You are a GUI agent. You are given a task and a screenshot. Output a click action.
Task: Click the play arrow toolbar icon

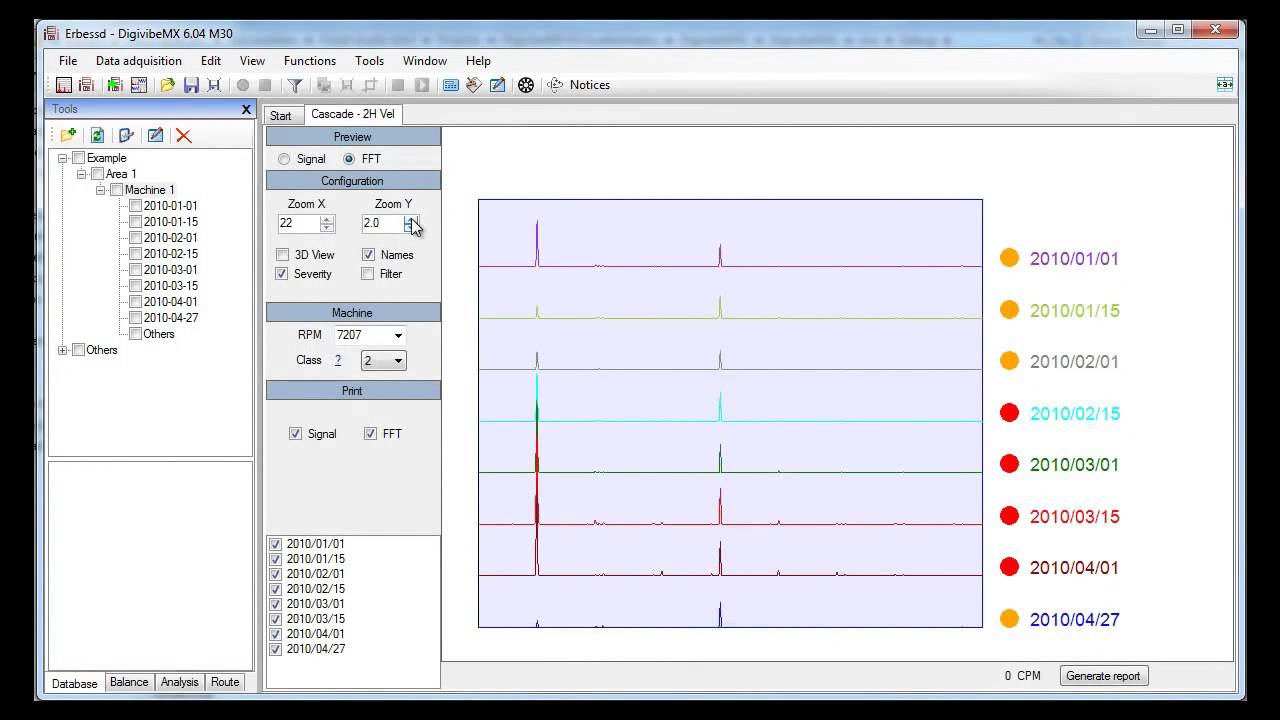pyautogui.click(x=422, y=85)
